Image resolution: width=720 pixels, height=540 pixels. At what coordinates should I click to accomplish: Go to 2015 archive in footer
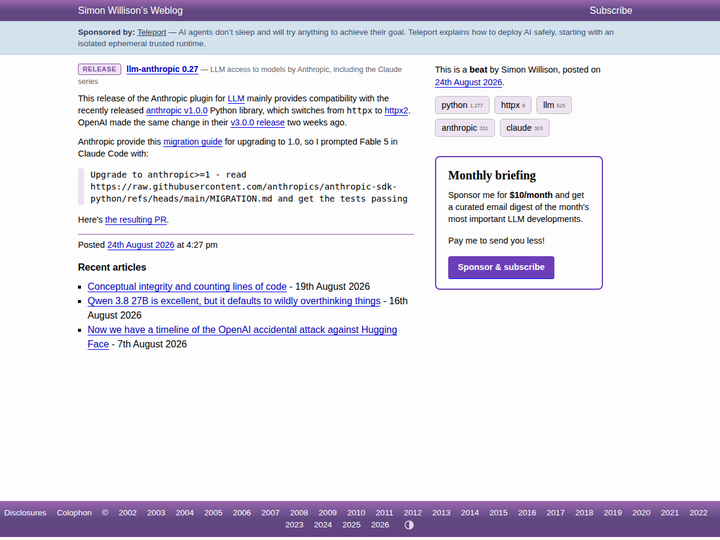click(498, 513)
